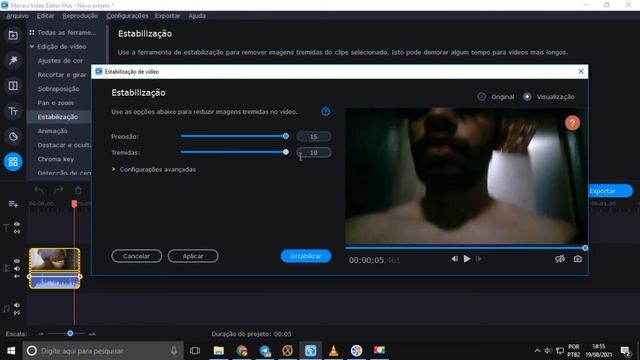Screen dimensions: 640x360
Task: Open the file import panel icon
Action: [x=13, y=36]
